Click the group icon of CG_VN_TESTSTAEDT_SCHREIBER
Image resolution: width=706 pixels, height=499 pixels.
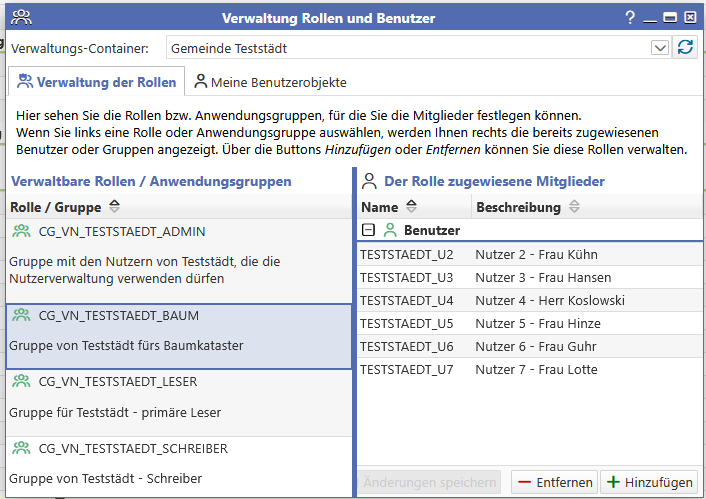point(22,448)
